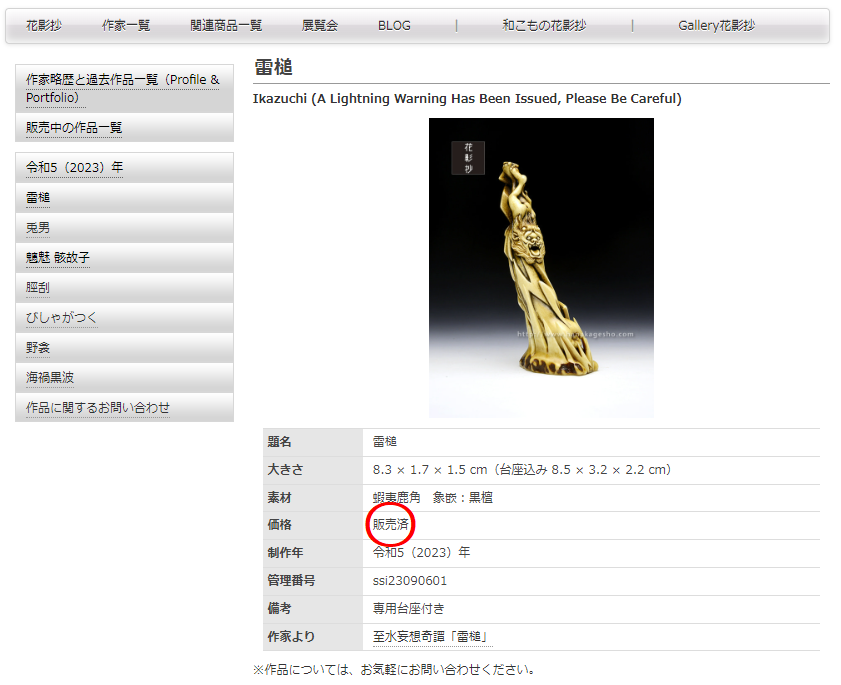Open BLOG in the top menu

[x=394, y=25]
